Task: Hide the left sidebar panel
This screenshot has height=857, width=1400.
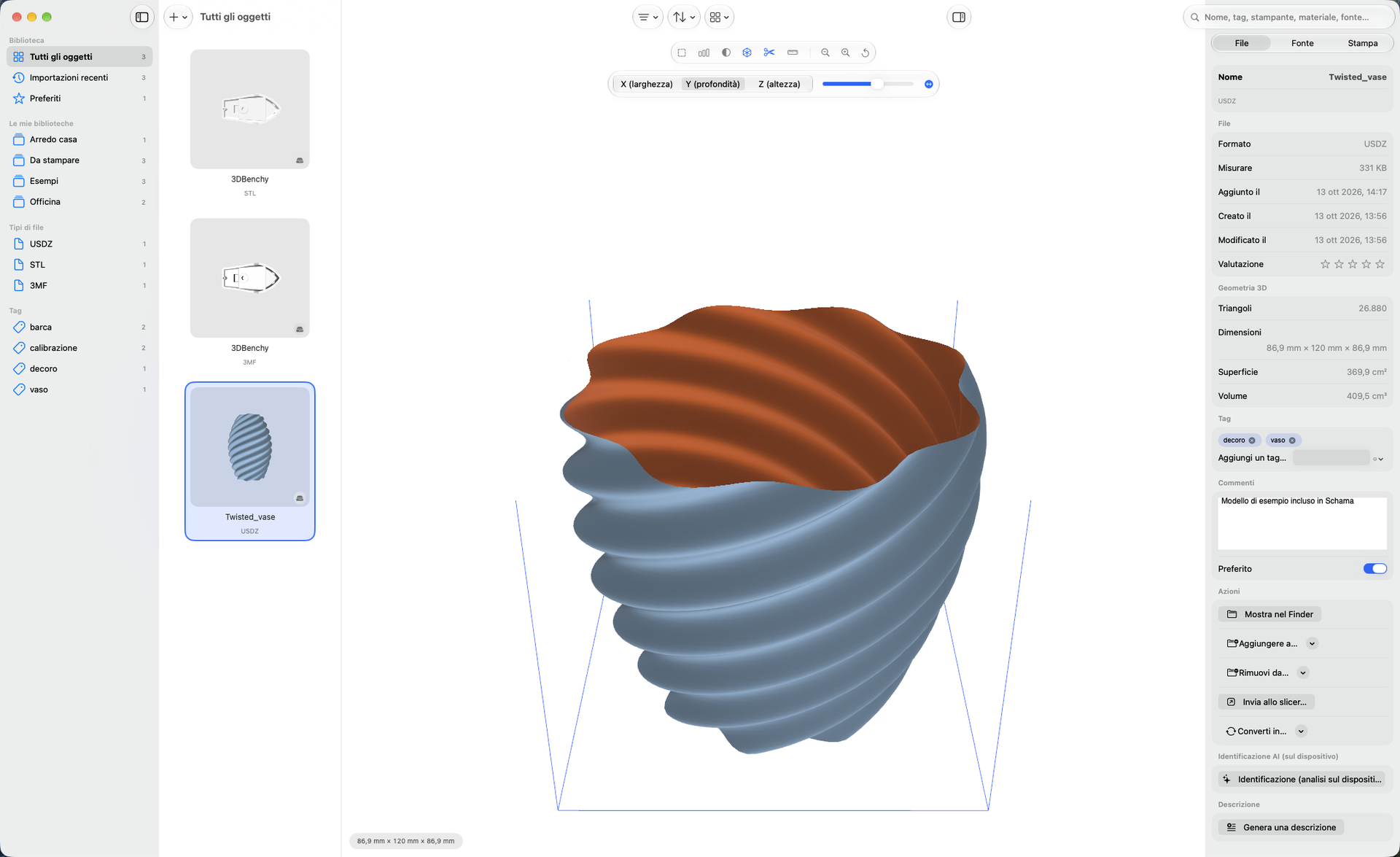Action: point(142,17)
